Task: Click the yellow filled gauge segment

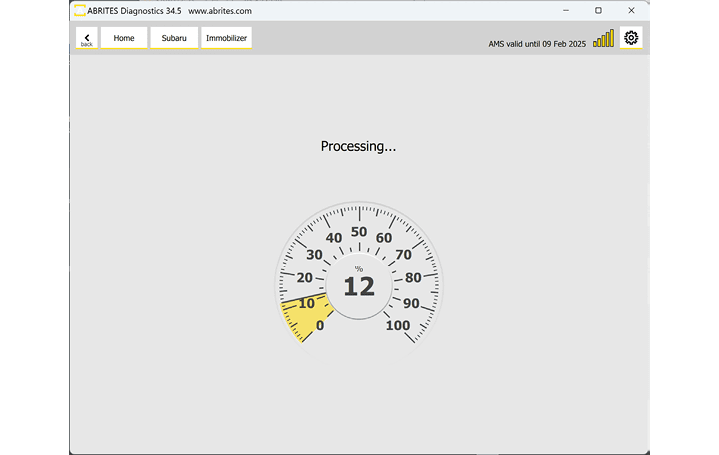Action: [x=300, y=318]
